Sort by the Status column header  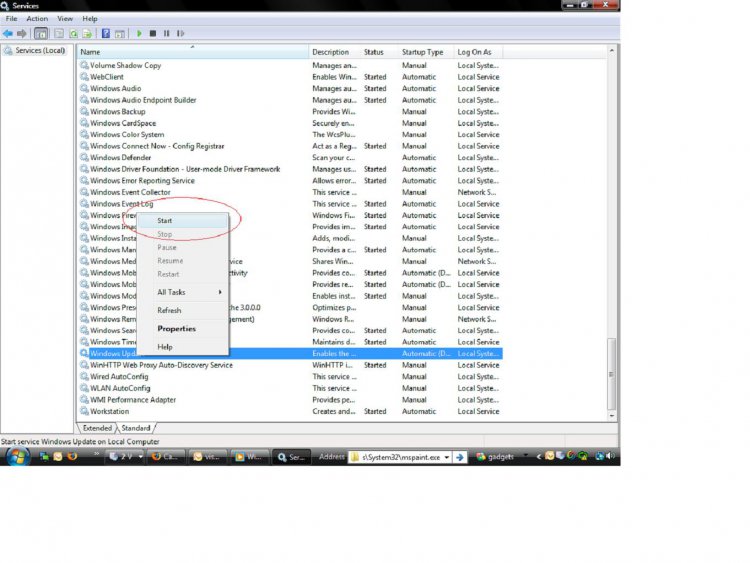(379, 52)
